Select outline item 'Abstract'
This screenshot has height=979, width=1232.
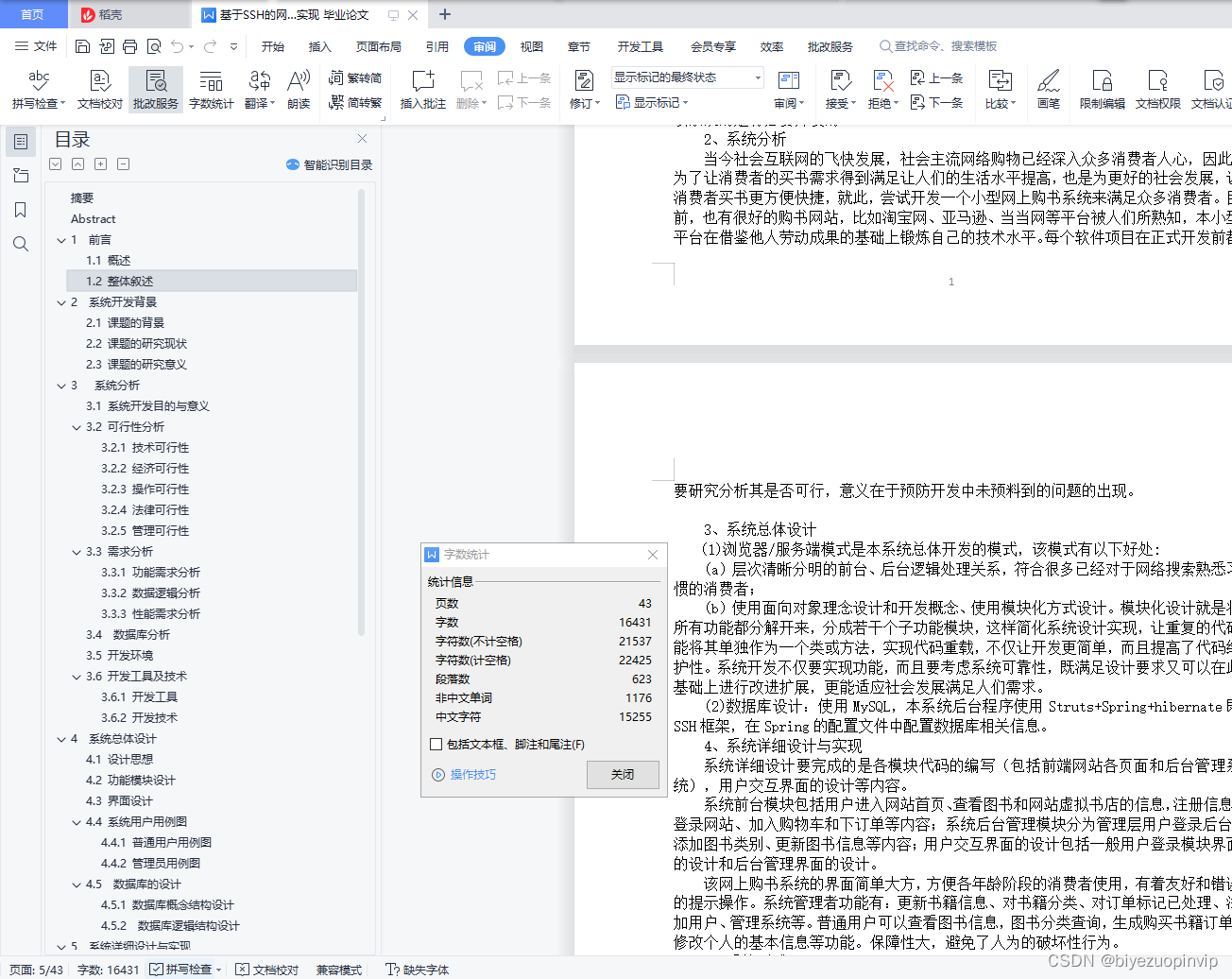coord(93,219)
